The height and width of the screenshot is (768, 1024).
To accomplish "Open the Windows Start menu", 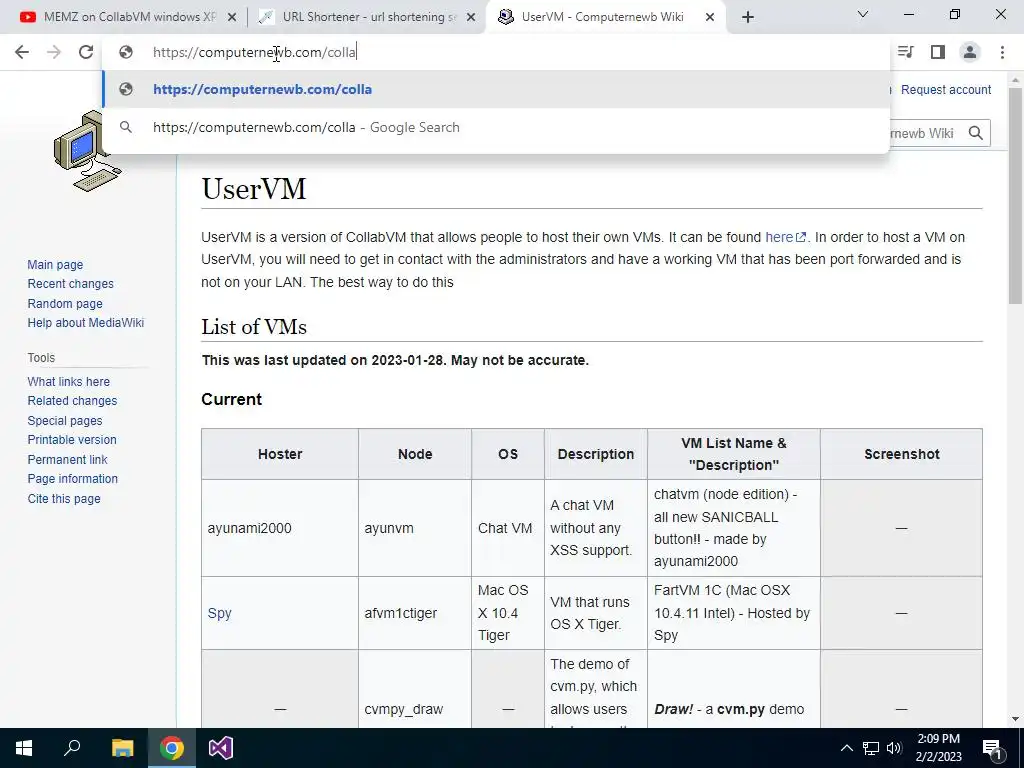I will click(x=24, y=748).
